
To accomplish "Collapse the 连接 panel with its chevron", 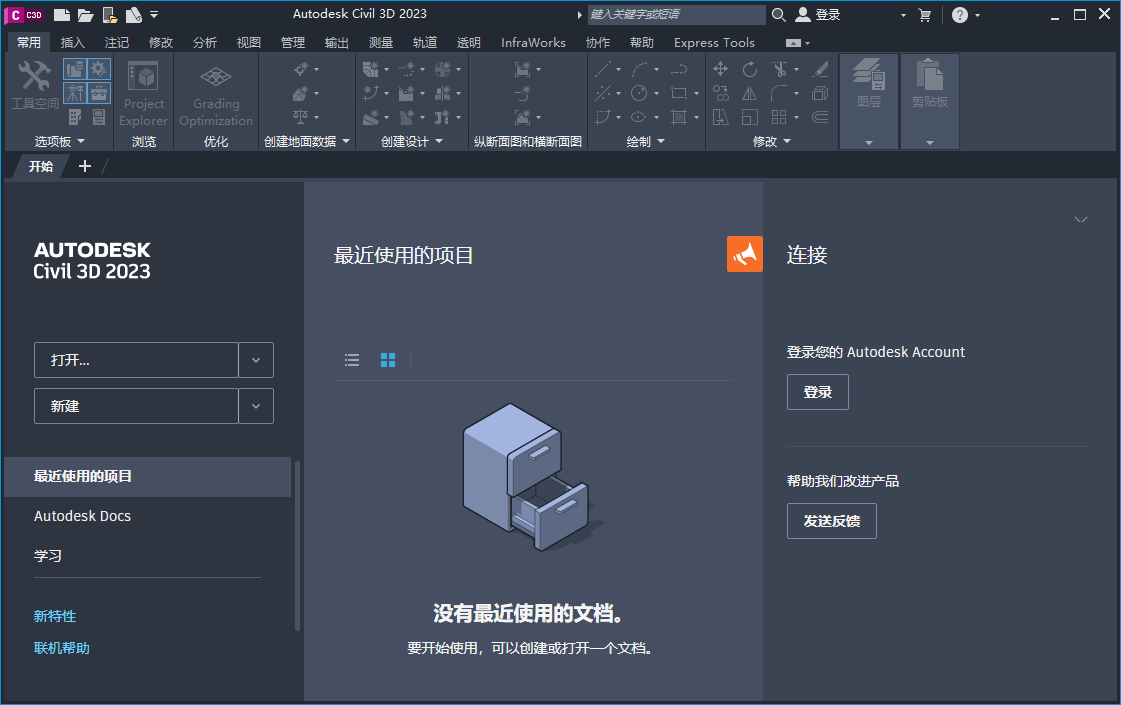I will [x=1081, y=219].
